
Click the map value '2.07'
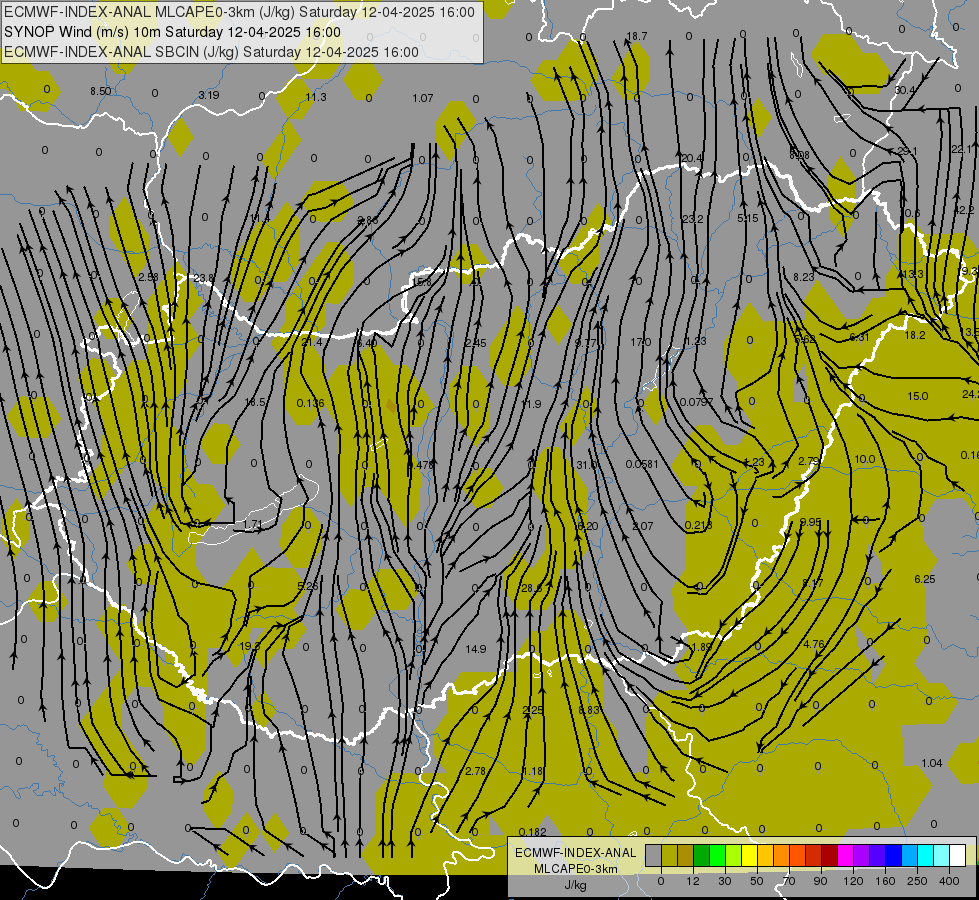point(642,527)
